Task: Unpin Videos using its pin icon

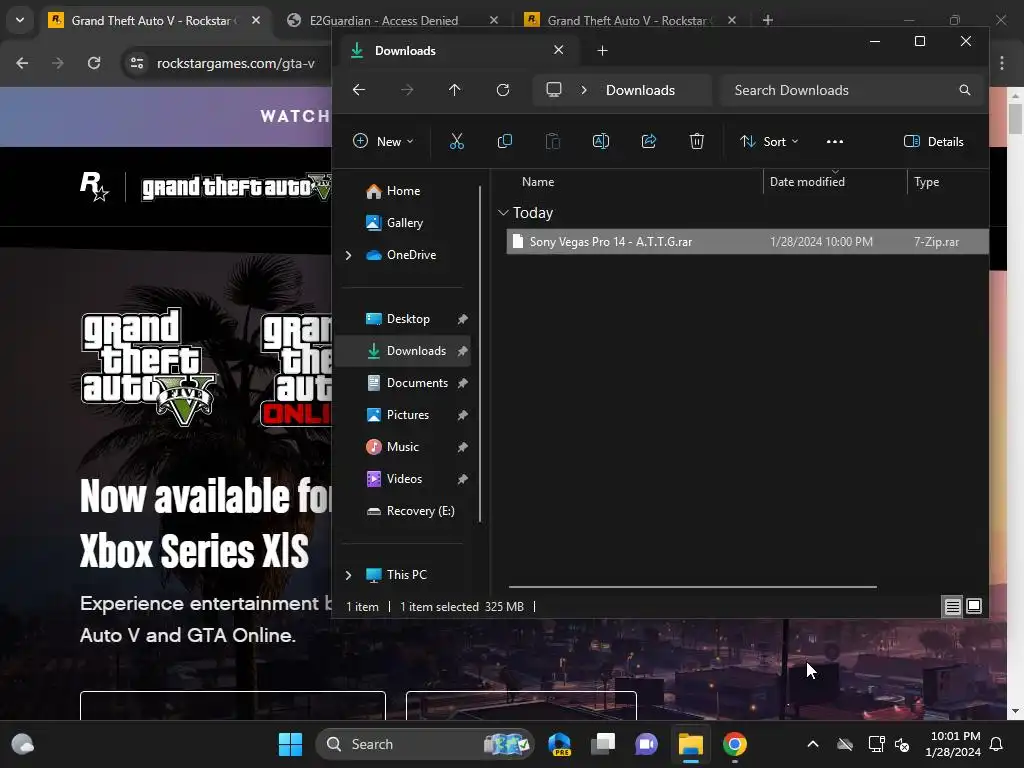Action: coord(462,479)
